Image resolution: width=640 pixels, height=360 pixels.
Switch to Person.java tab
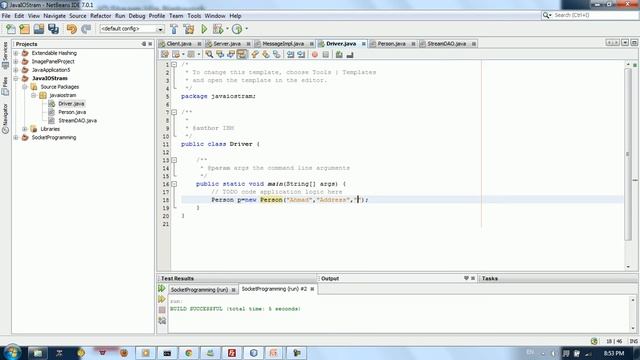391,44
